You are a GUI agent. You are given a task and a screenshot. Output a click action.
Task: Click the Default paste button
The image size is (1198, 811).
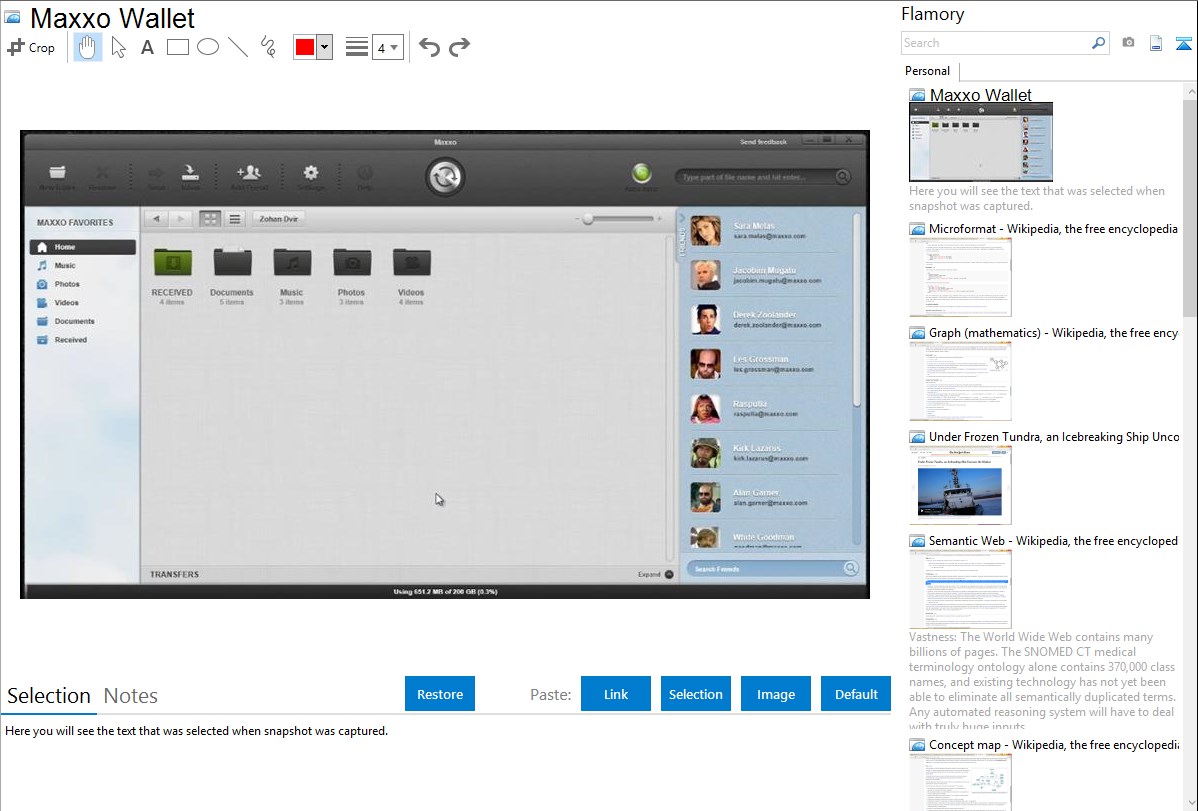(856, 694)
